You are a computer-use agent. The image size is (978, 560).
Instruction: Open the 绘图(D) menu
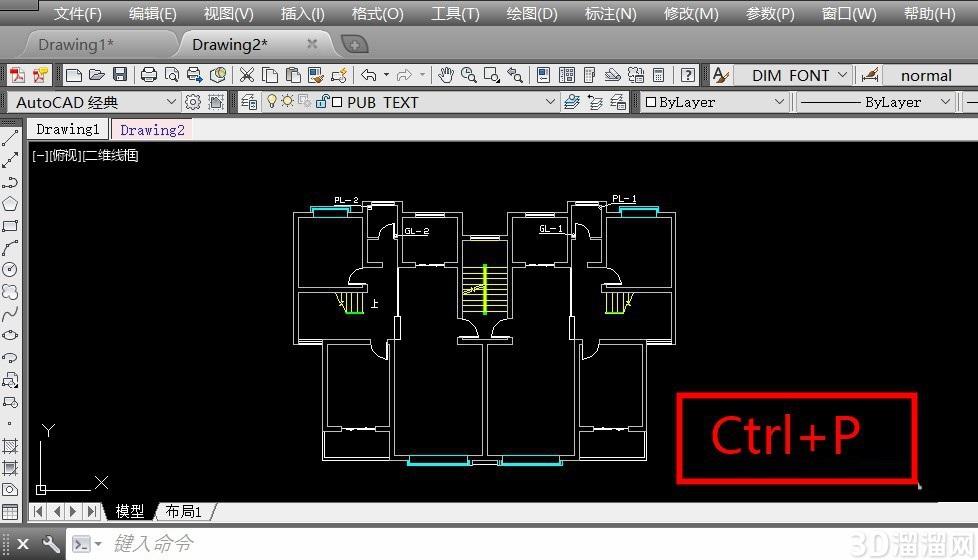pos(531,13)
